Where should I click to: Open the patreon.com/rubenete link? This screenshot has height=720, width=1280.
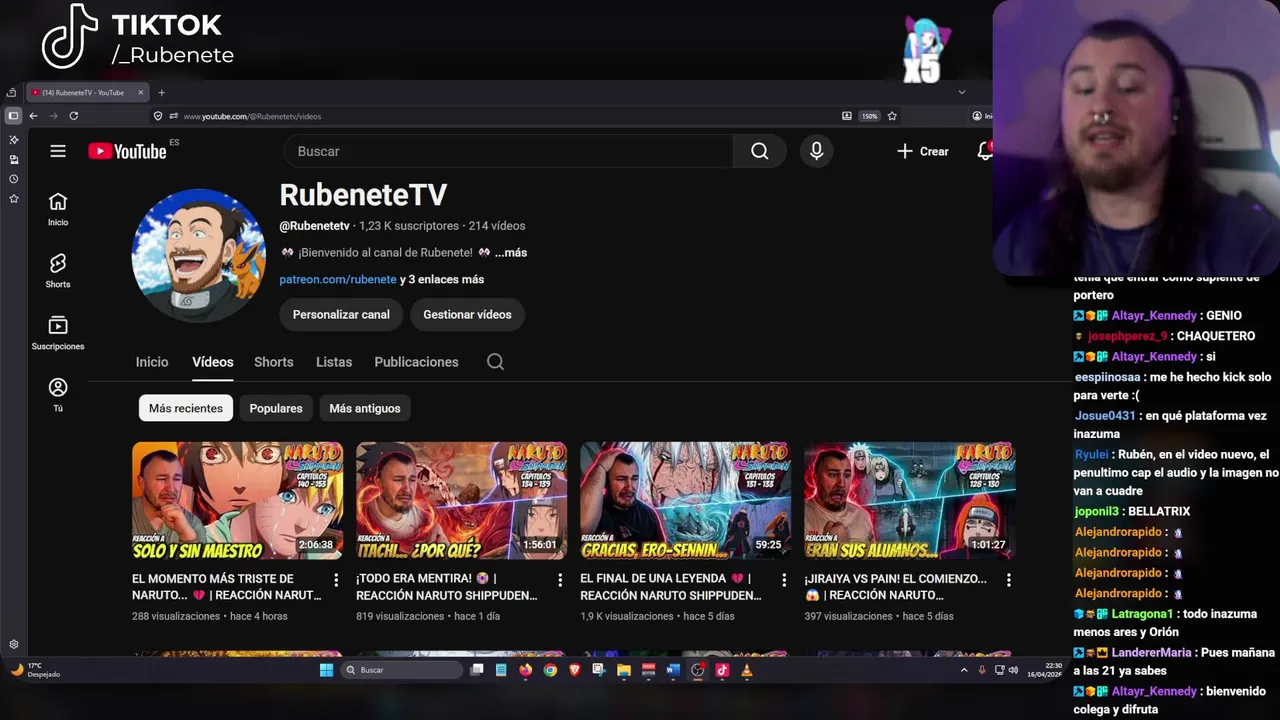pos(338,280)
